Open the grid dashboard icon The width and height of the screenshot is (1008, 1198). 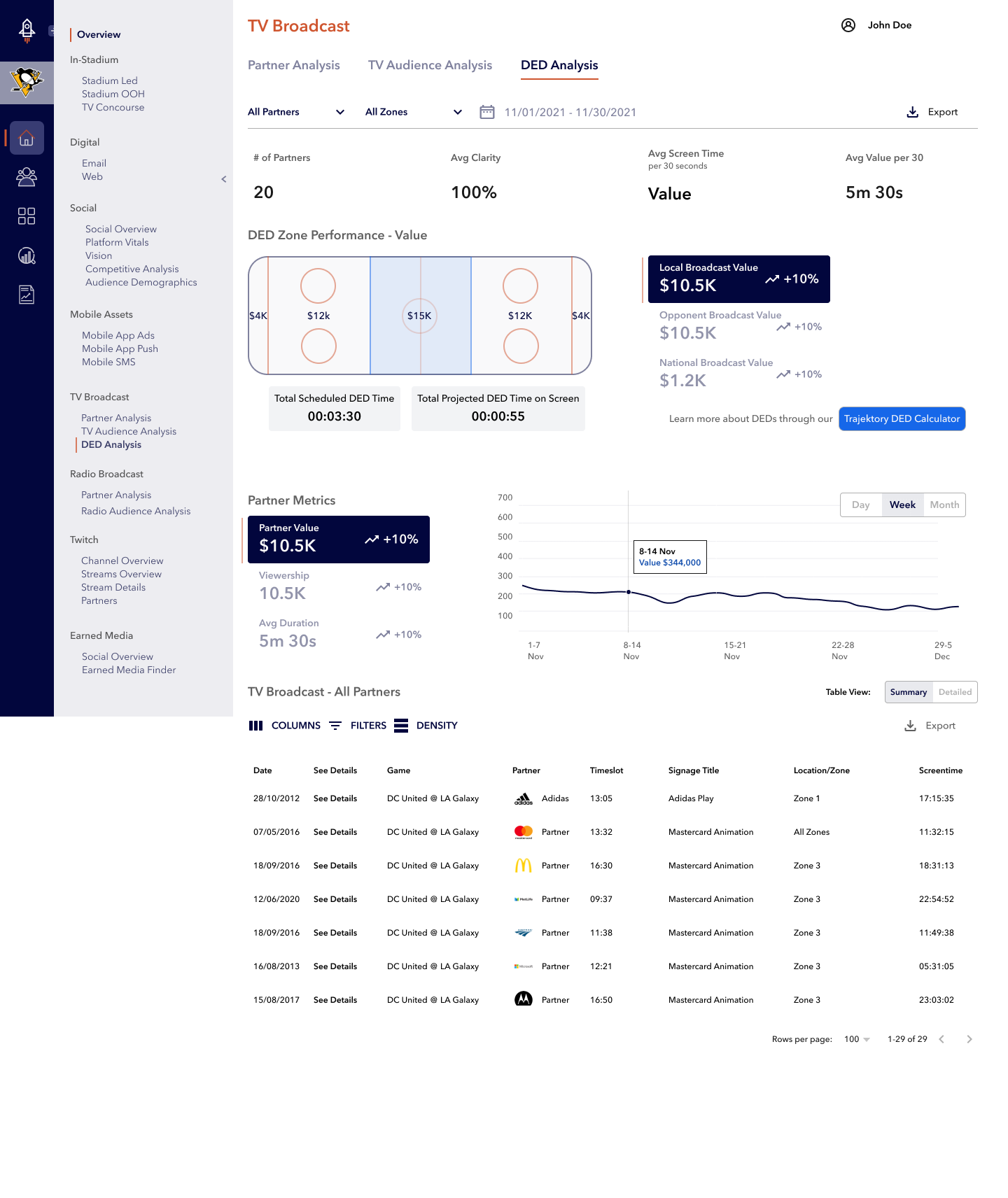point(27,216)
